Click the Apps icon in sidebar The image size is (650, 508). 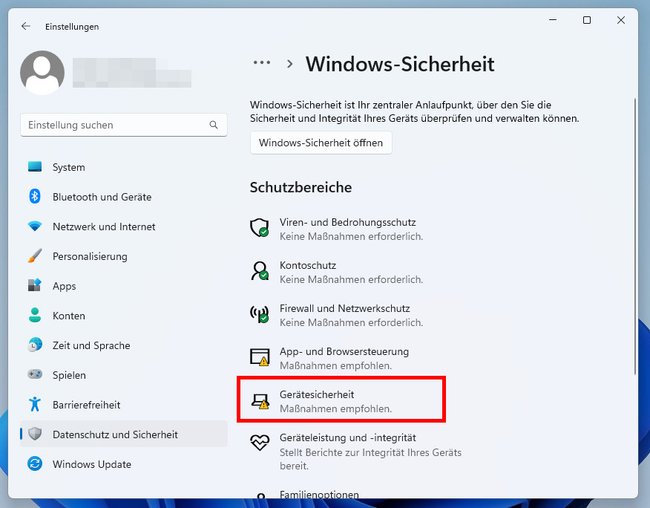pos(35,285)
